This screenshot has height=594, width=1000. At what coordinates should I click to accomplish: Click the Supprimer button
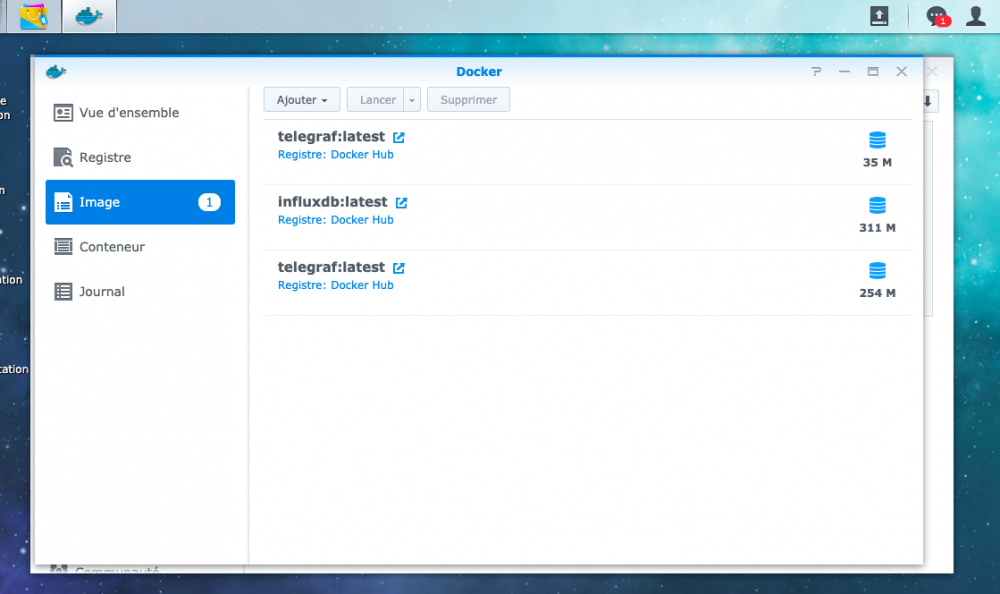(468, 100)
